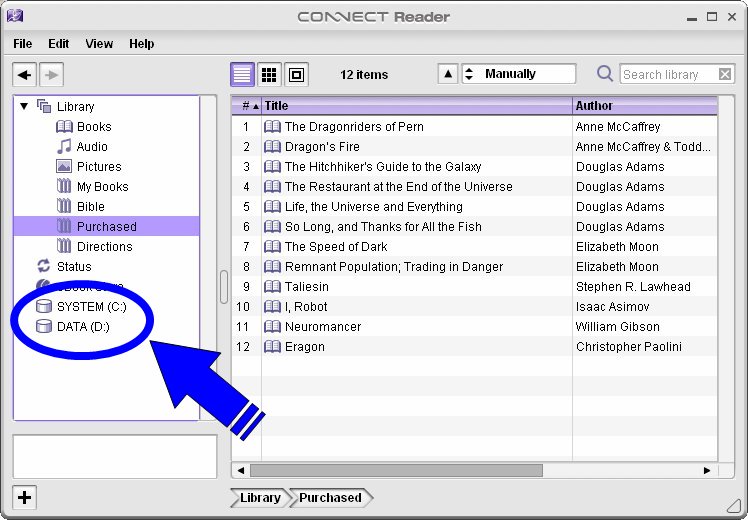Select Books in the library tree

pos(94,126)
